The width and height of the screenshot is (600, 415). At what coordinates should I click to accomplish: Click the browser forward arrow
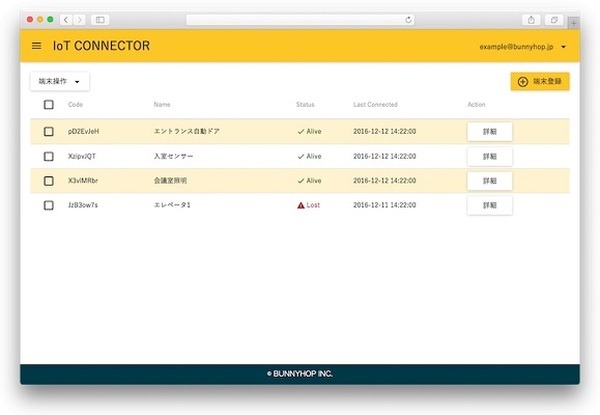[79, 19]
